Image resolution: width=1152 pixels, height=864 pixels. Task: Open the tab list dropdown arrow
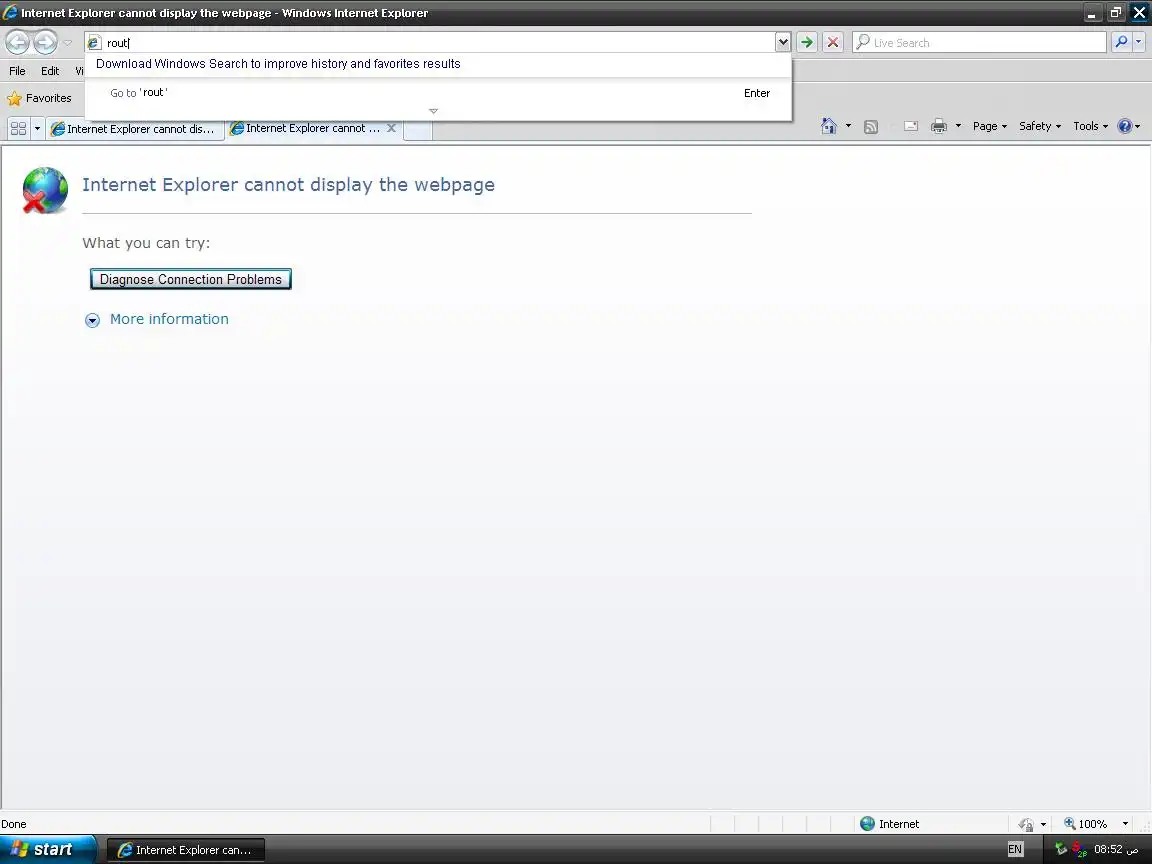37,129
